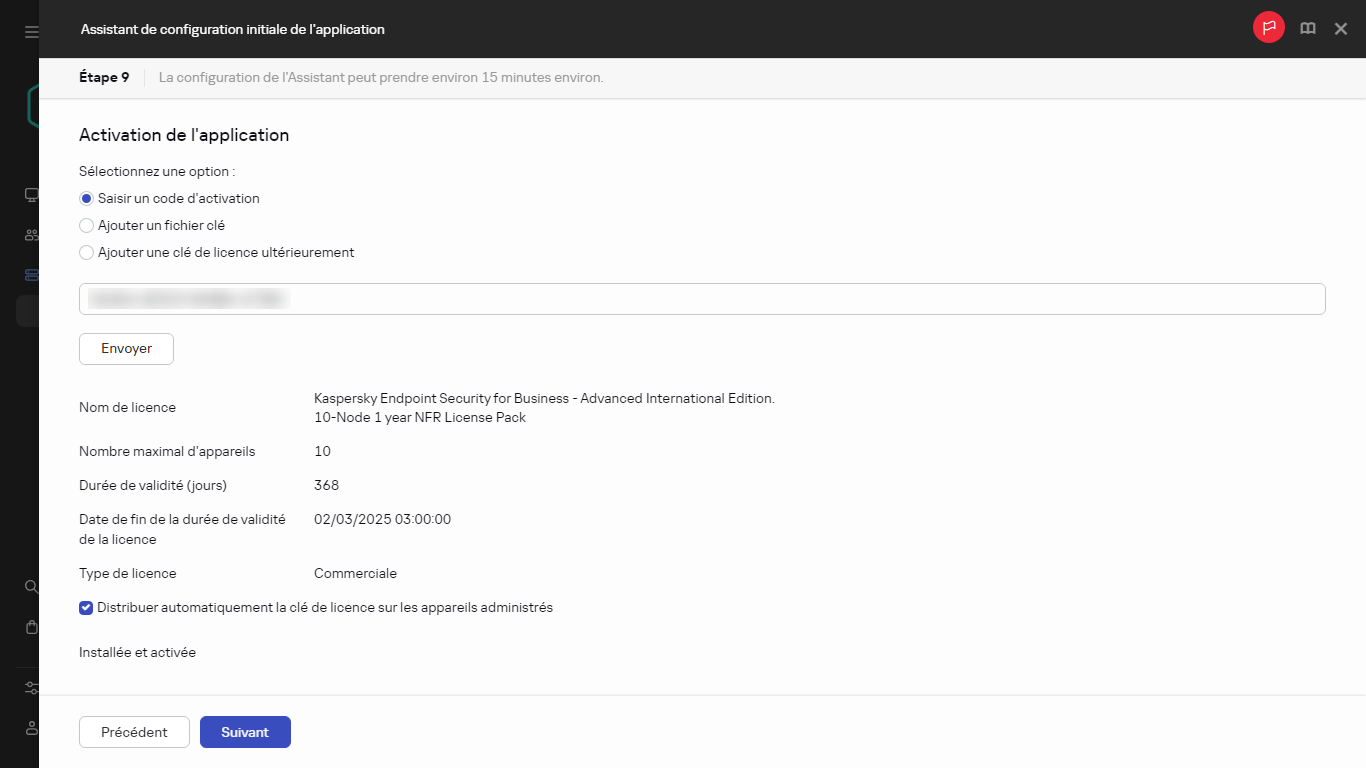This screenshot has height=768, width=1366.
Task: Select 'Saisir un code d'activation' option
Action: click(86, 198)
